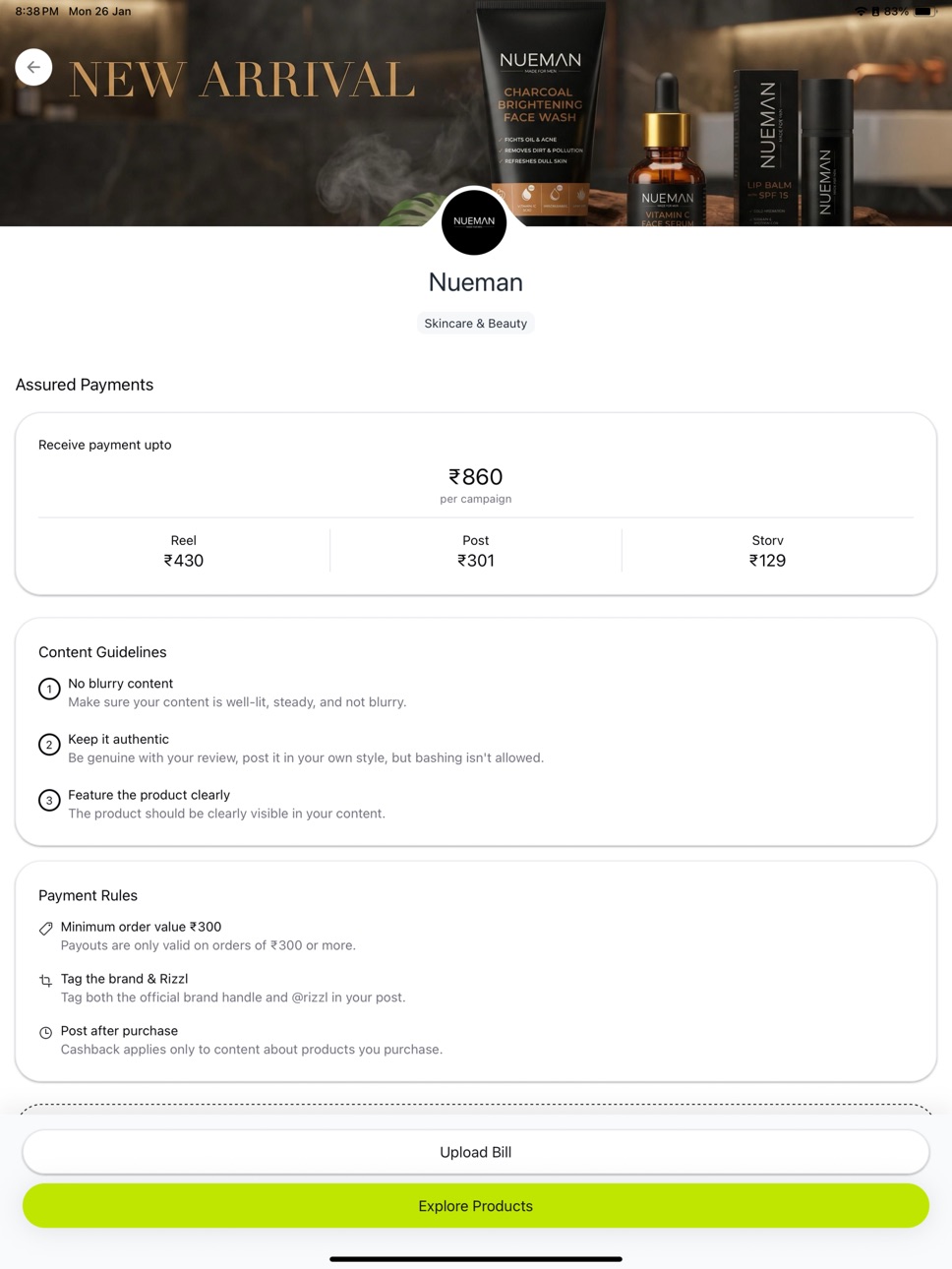The image size is (952, 1269).
Task: Click the Upload Bill button
Action: pos(476,1152)
